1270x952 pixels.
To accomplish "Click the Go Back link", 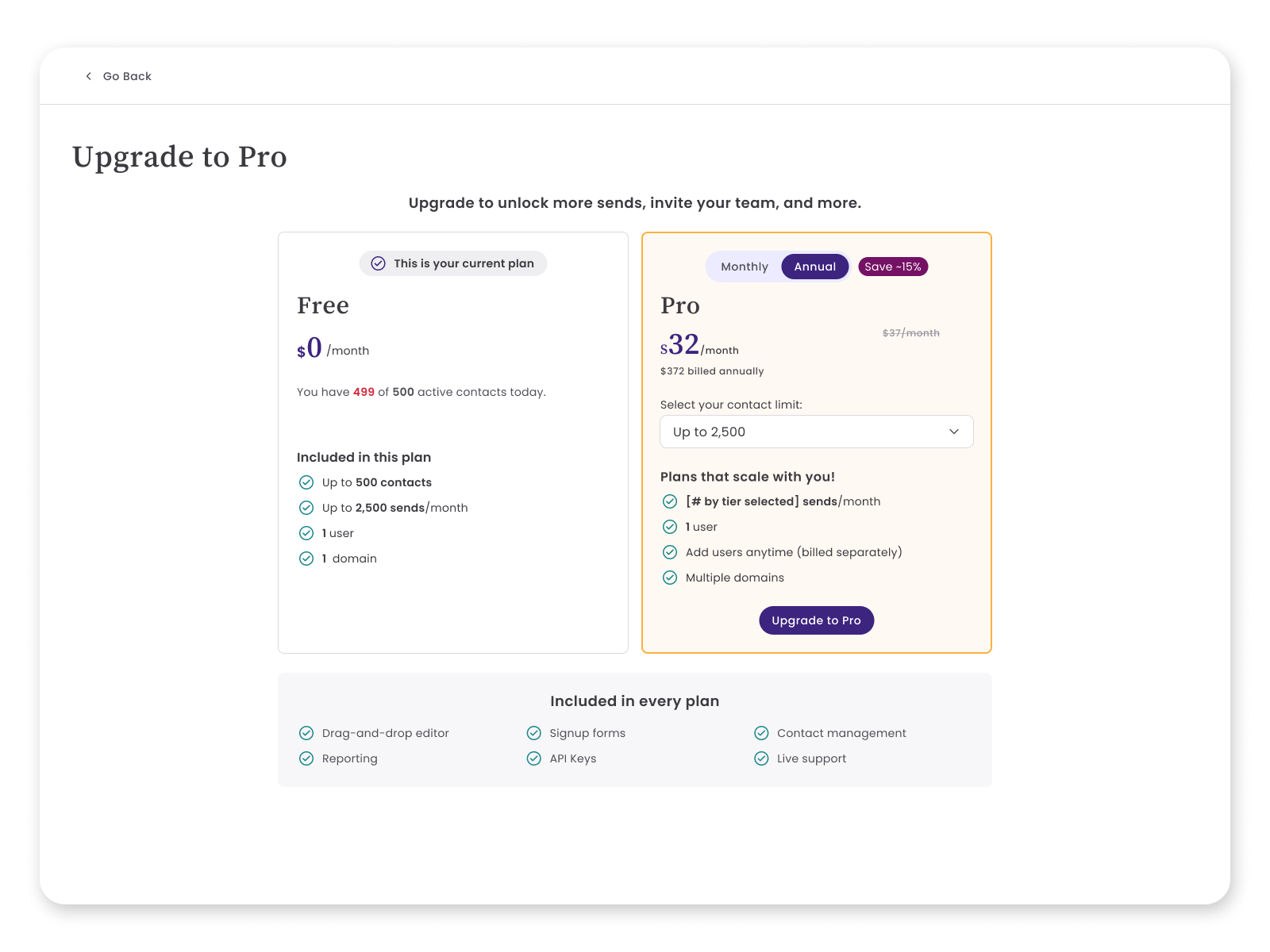I will coord(118,76).
